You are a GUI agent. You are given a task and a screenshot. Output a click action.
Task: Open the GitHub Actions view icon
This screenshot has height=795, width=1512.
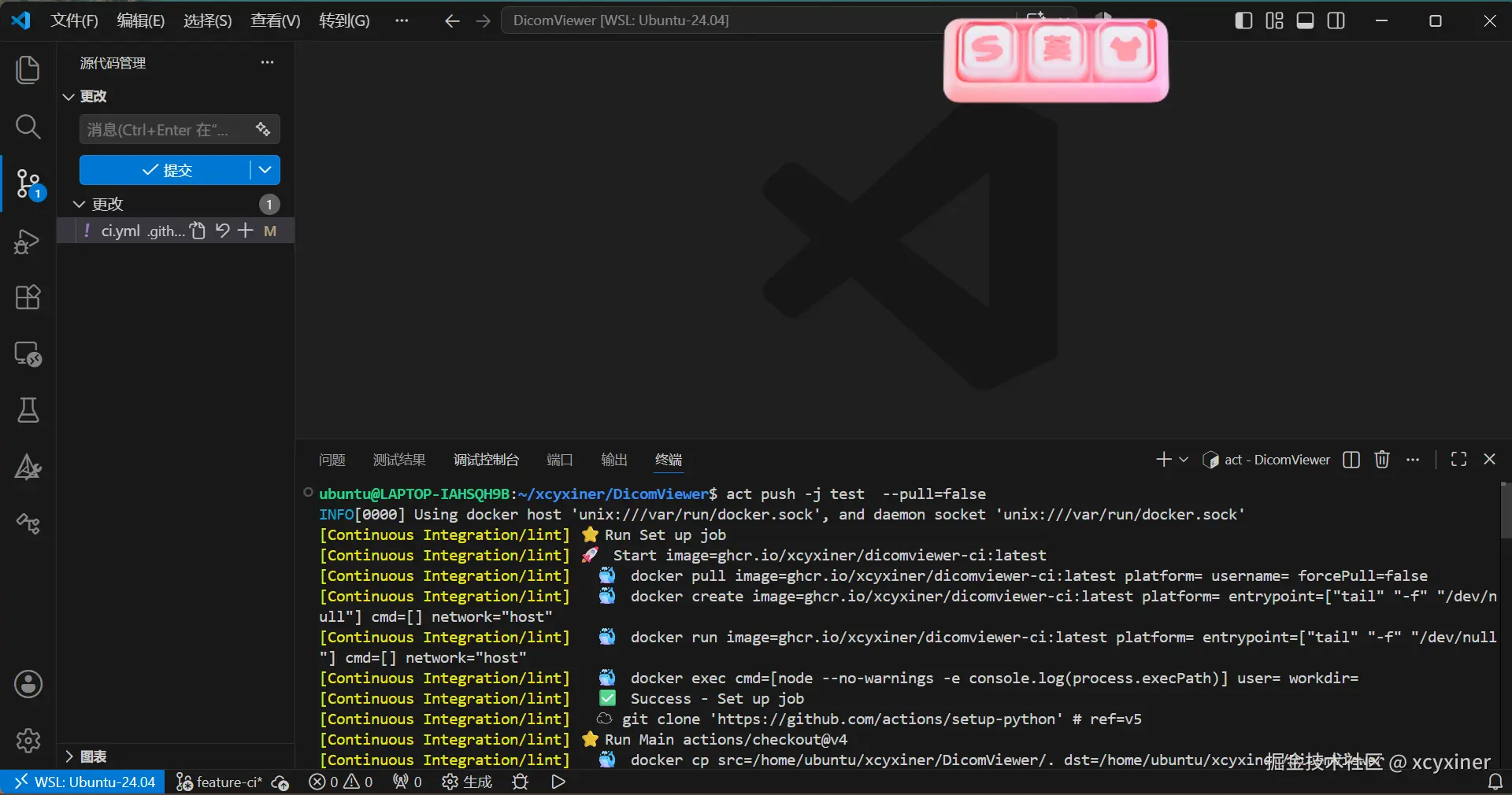pyautogui.click(x=28, y=524)
